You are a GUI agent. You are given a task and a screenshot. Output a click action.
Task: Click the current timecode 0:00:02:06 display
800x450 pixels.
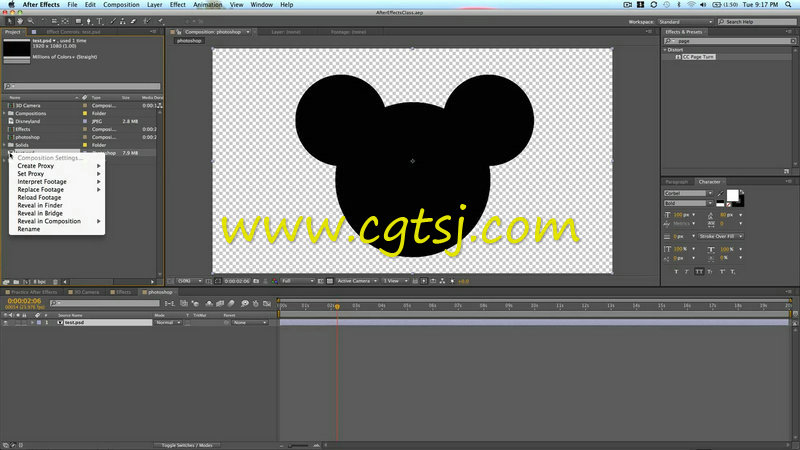point(24,301)
